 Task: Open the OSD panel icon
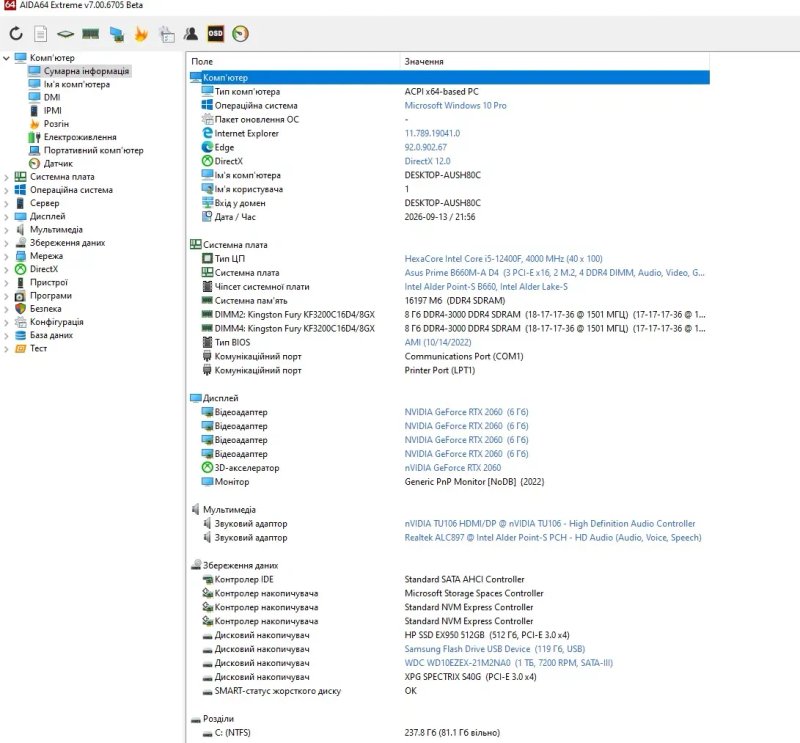[215, 34]
